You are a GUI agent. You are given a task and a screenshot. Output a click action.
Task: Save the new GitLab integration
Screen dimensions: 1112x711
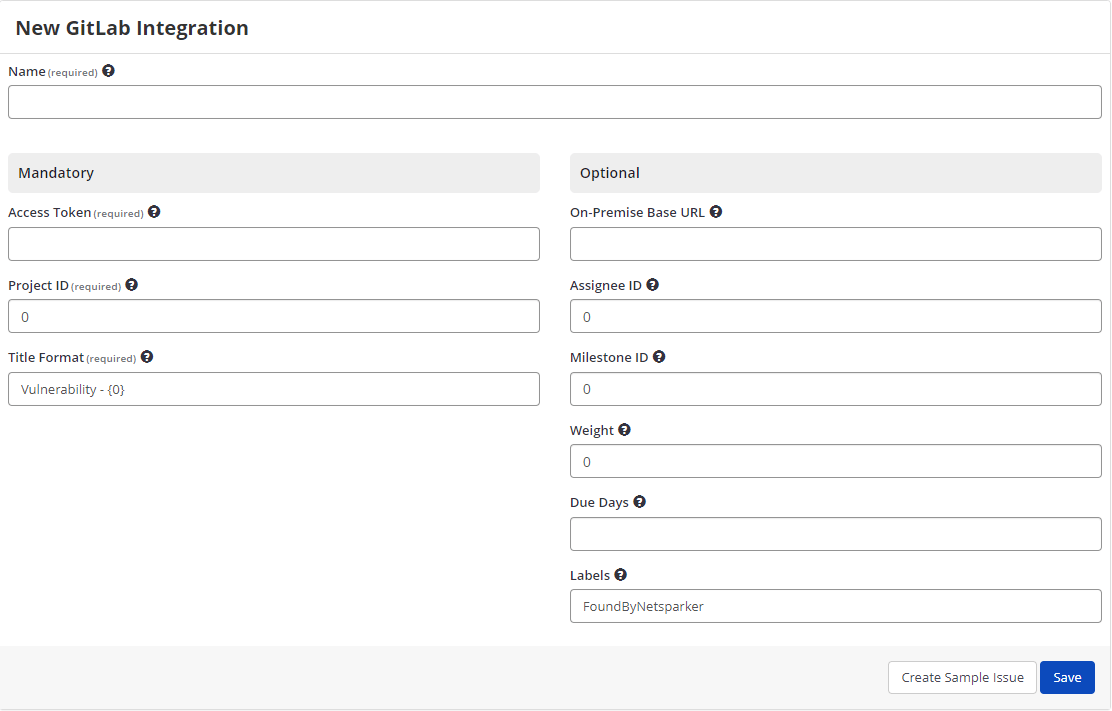point(1067,677)
